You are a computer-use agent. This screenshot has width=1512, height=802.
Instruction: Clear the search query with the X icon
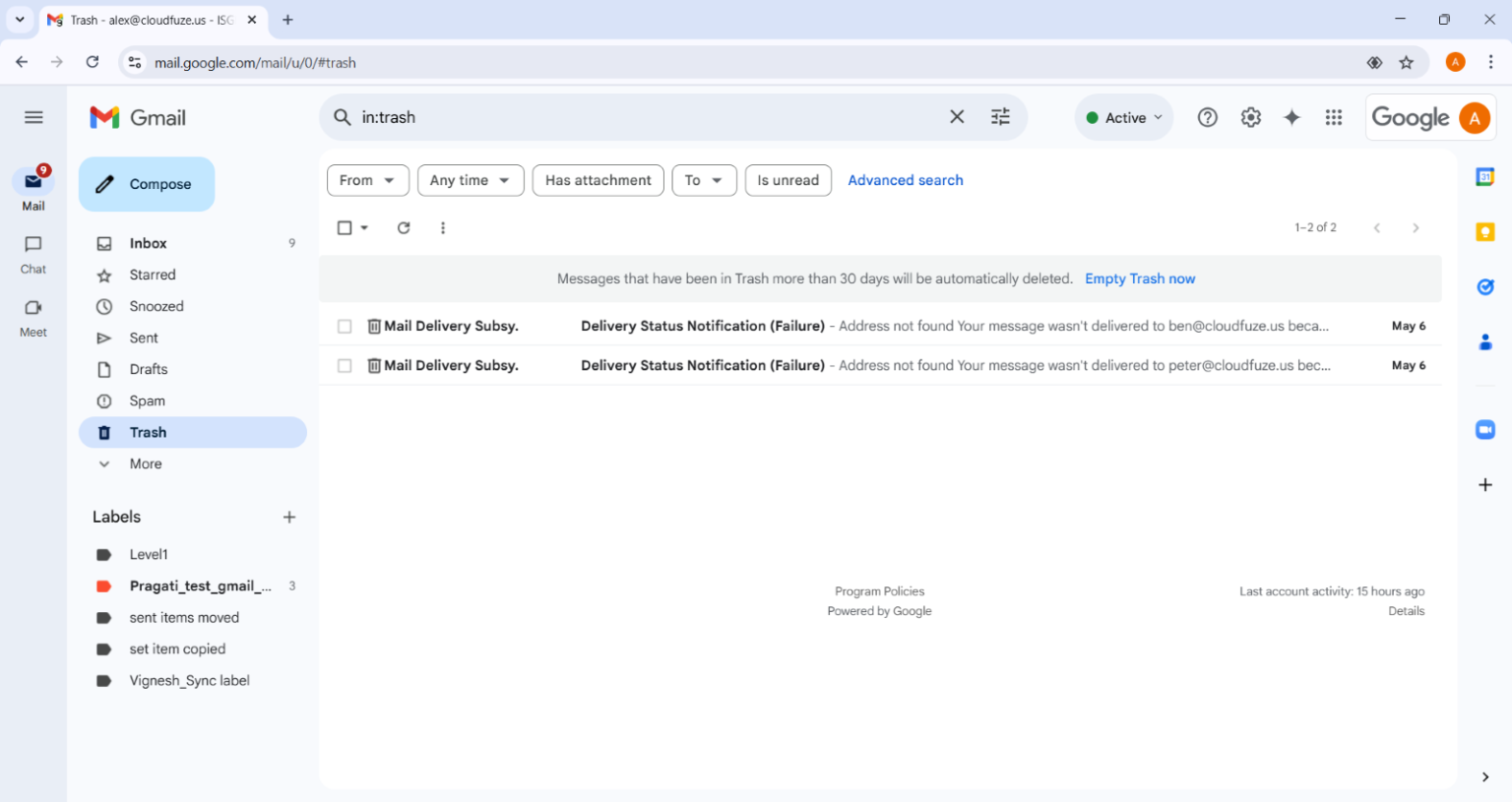(956, 116)
